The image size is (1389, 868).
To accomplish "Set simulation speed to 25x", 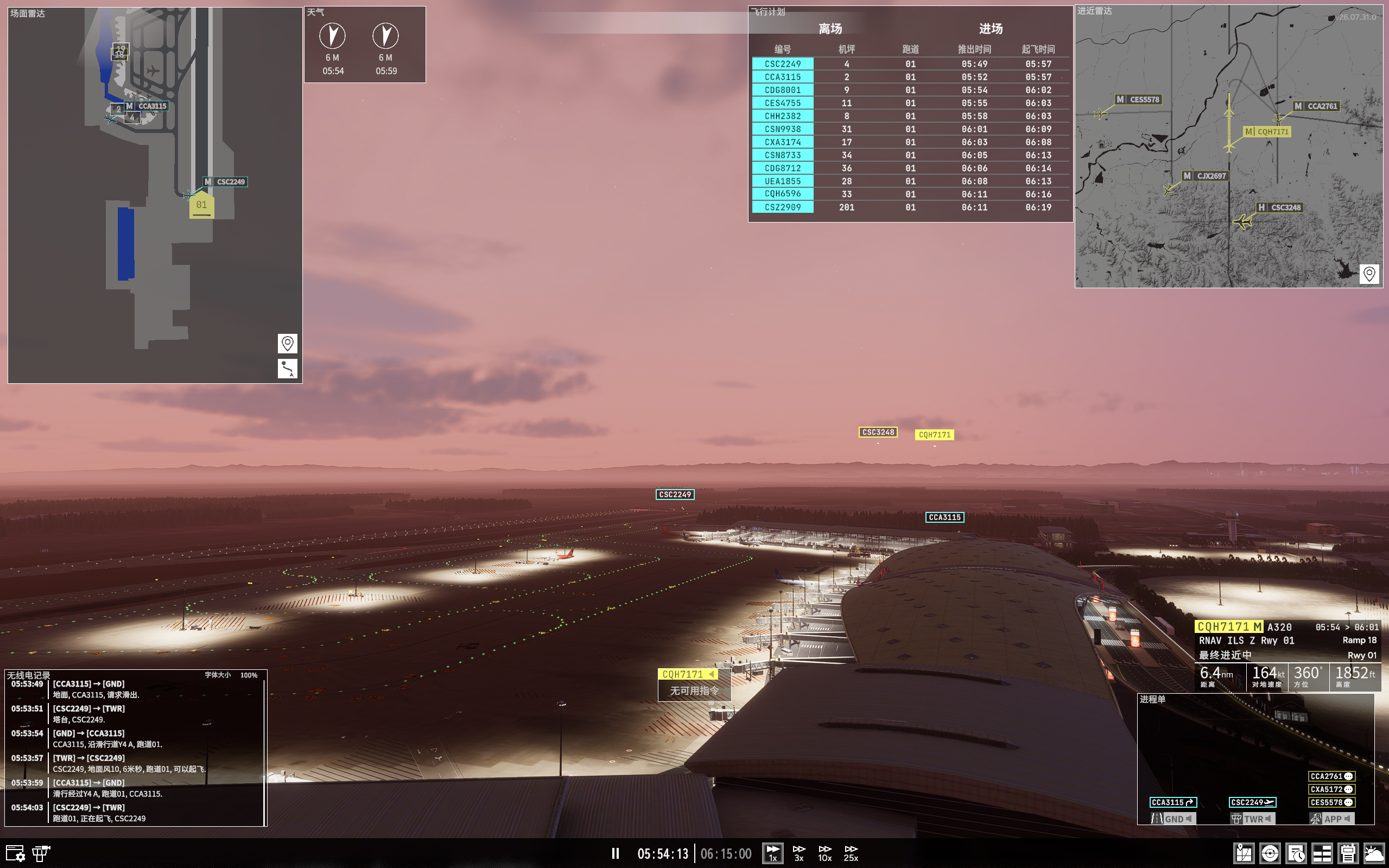I will [x=851, y=853].
